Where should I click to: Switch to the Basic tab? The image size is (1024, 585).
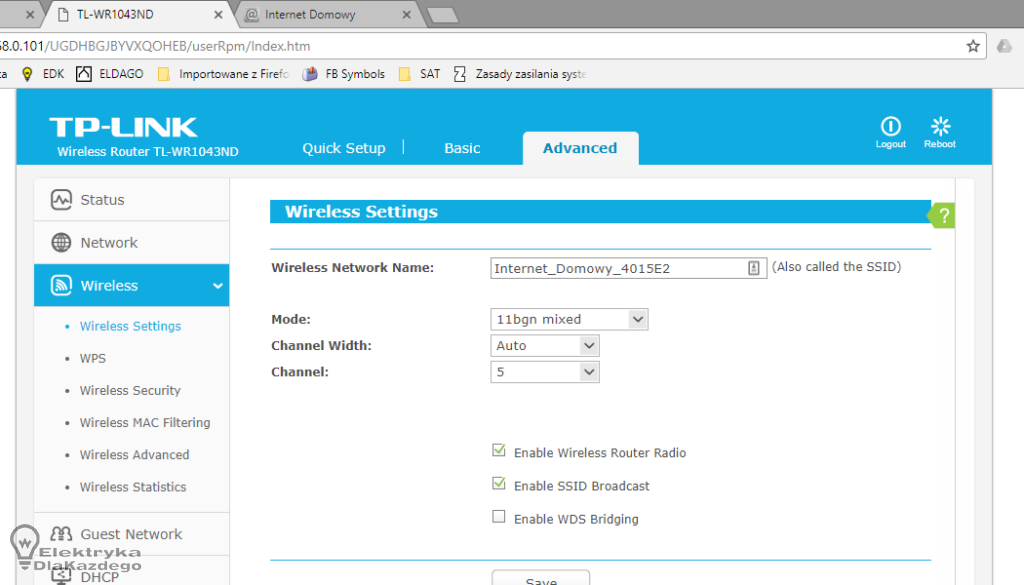coord(462,148)
